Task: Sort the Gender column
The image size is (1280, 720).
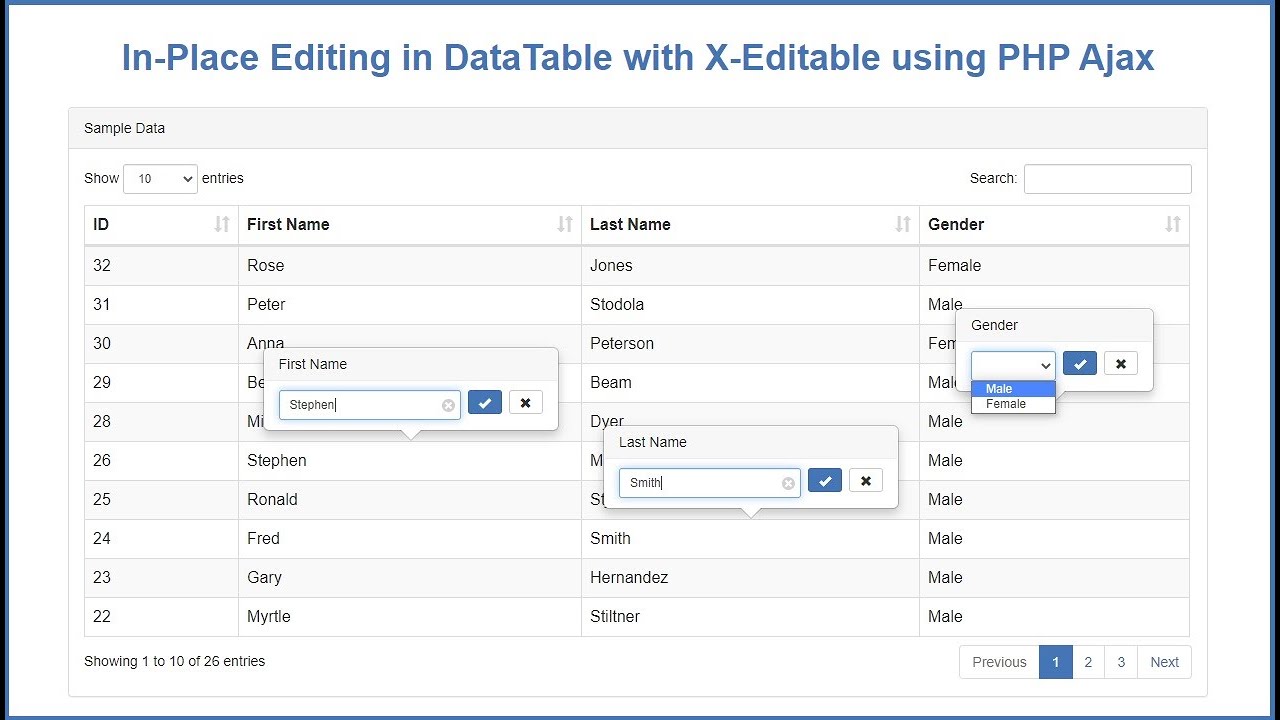Action: pyautogui.click(x=1054, y=225)
